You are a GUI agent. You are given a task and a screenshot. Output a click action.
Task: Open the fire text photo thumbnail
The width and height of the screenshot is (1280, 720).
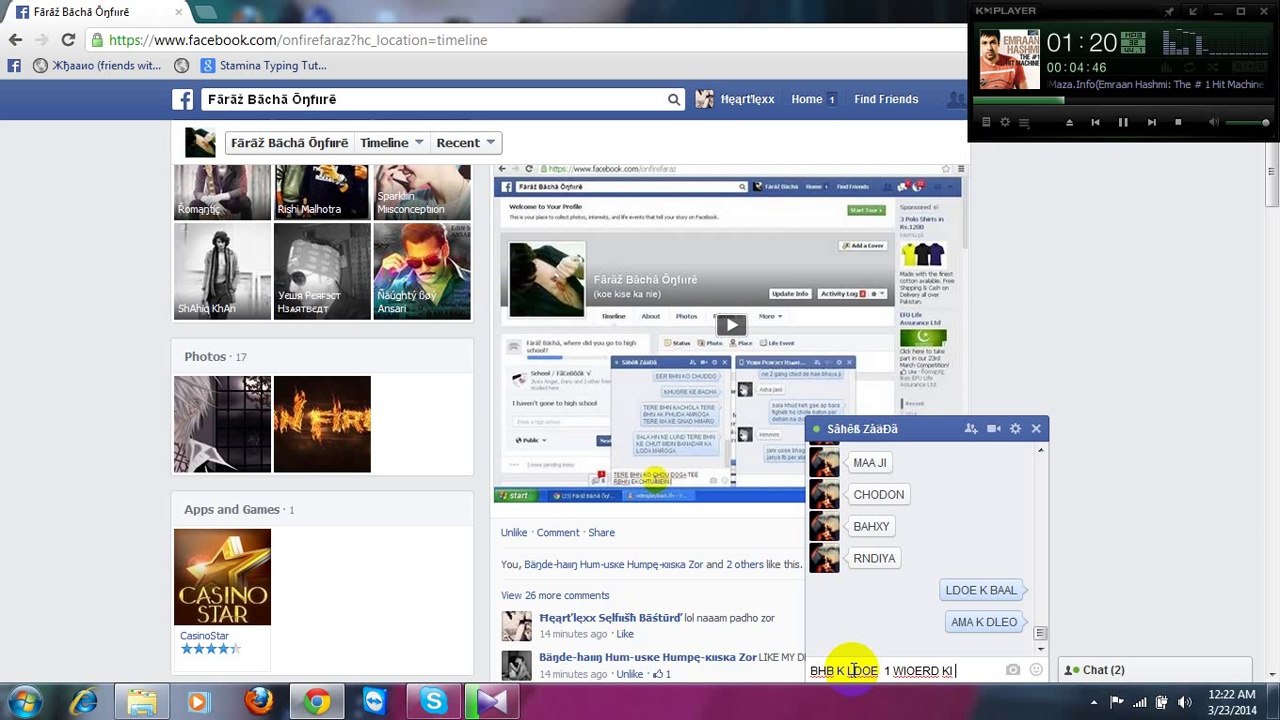pyautogui.click(x=322, y=424)
